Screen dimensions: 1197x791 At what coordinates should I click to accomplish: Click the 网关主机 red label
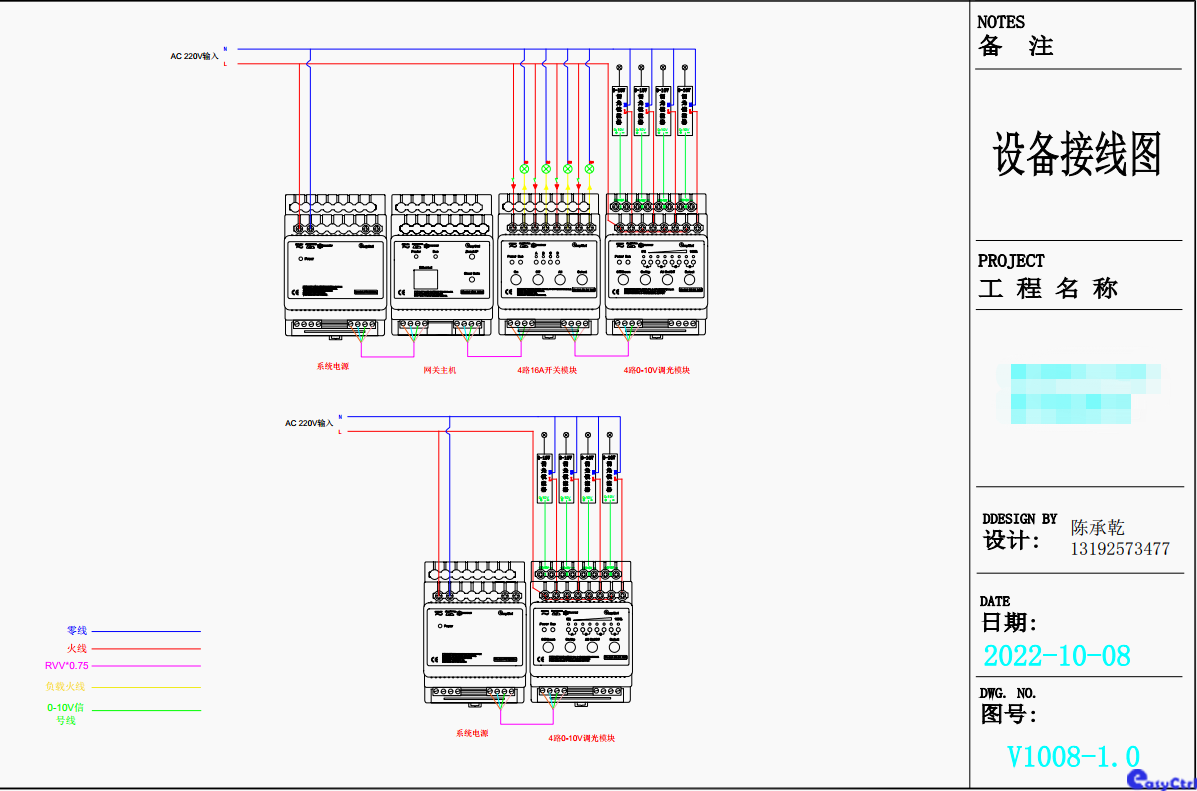[439, 370]
